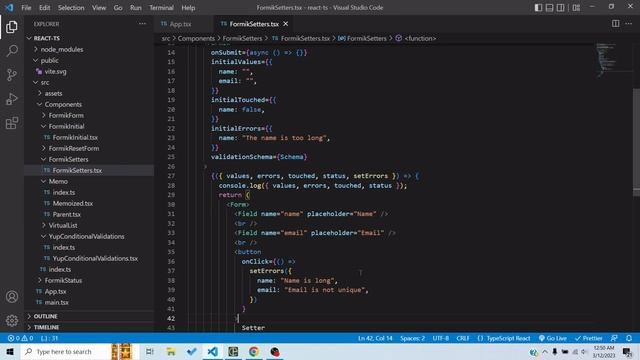Expand the node_modules folder
The image size is (640, 360).
pos(89,49)
